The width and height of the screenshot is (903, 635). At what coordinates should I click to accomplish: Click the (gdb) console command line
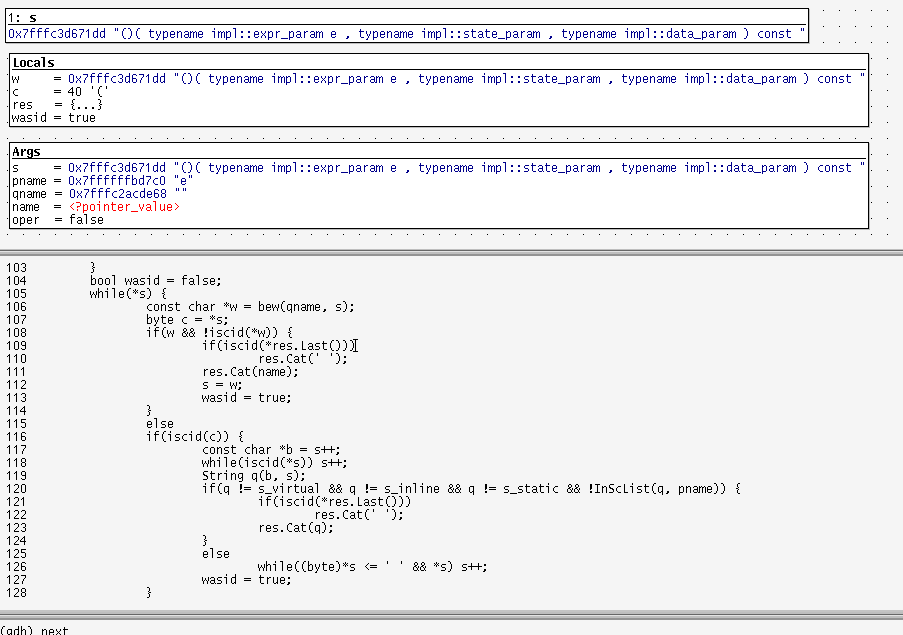point(40,630)
